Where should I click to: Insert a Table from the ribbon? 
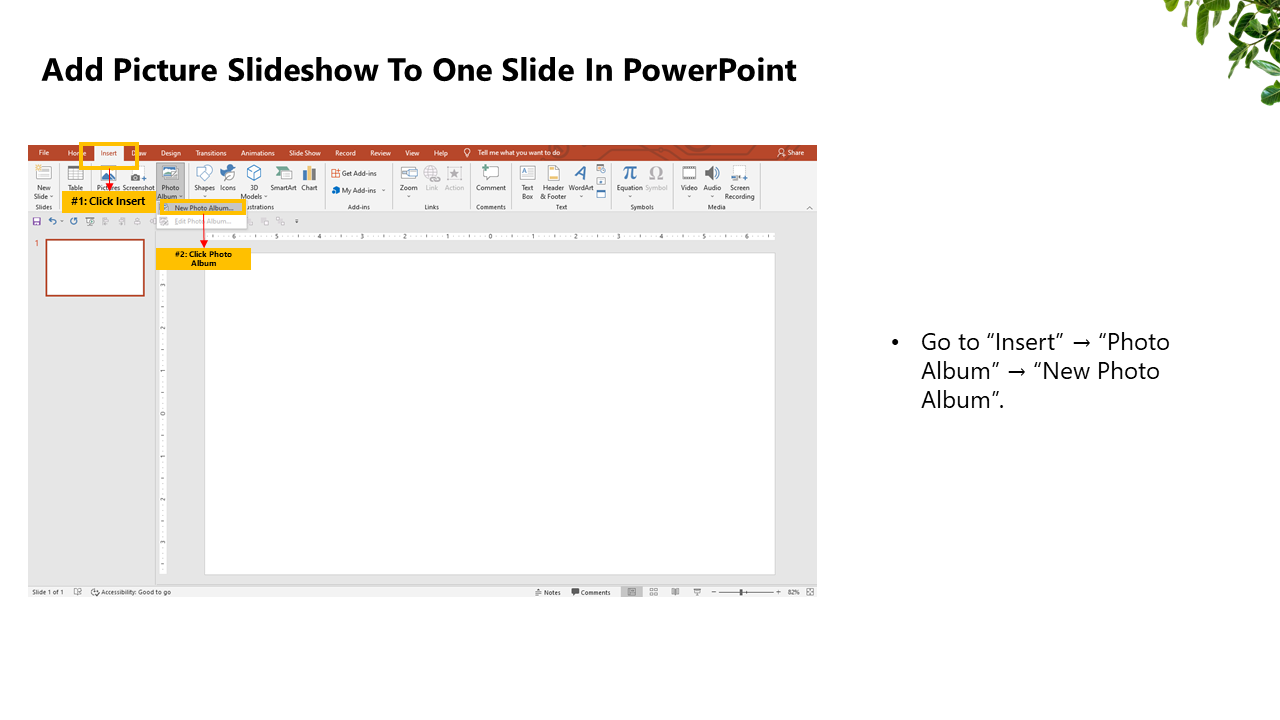pyautogui.click(x=75, y=179)
